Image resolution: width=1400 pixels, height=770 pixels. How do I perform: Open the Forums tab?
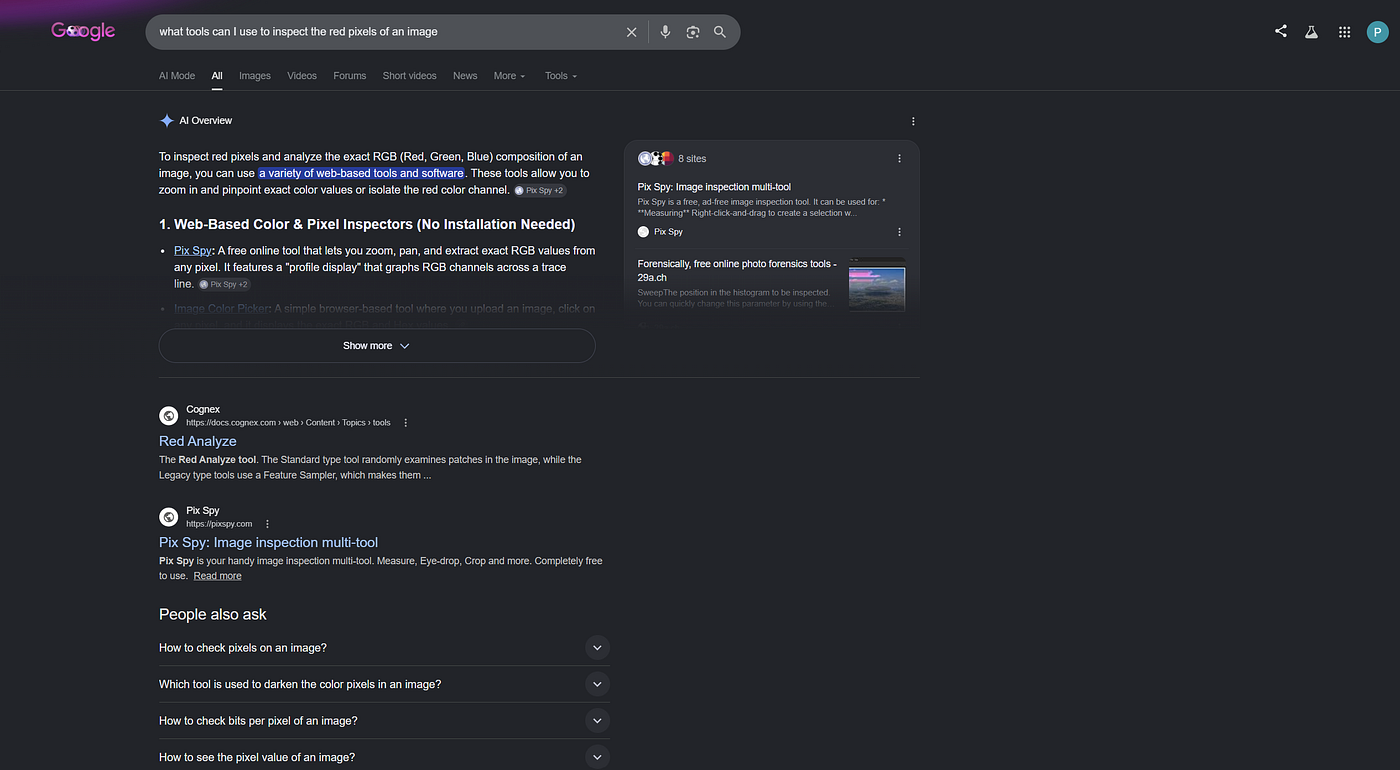(350, 76)
